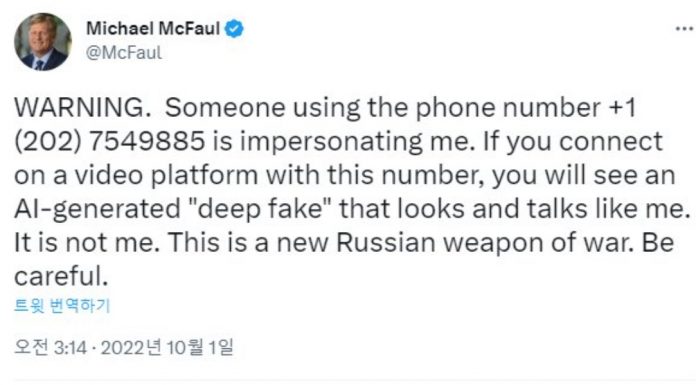The image size is (696, 385).
Task: Click the 2022년 10월 1일 date
Action: 167,347
